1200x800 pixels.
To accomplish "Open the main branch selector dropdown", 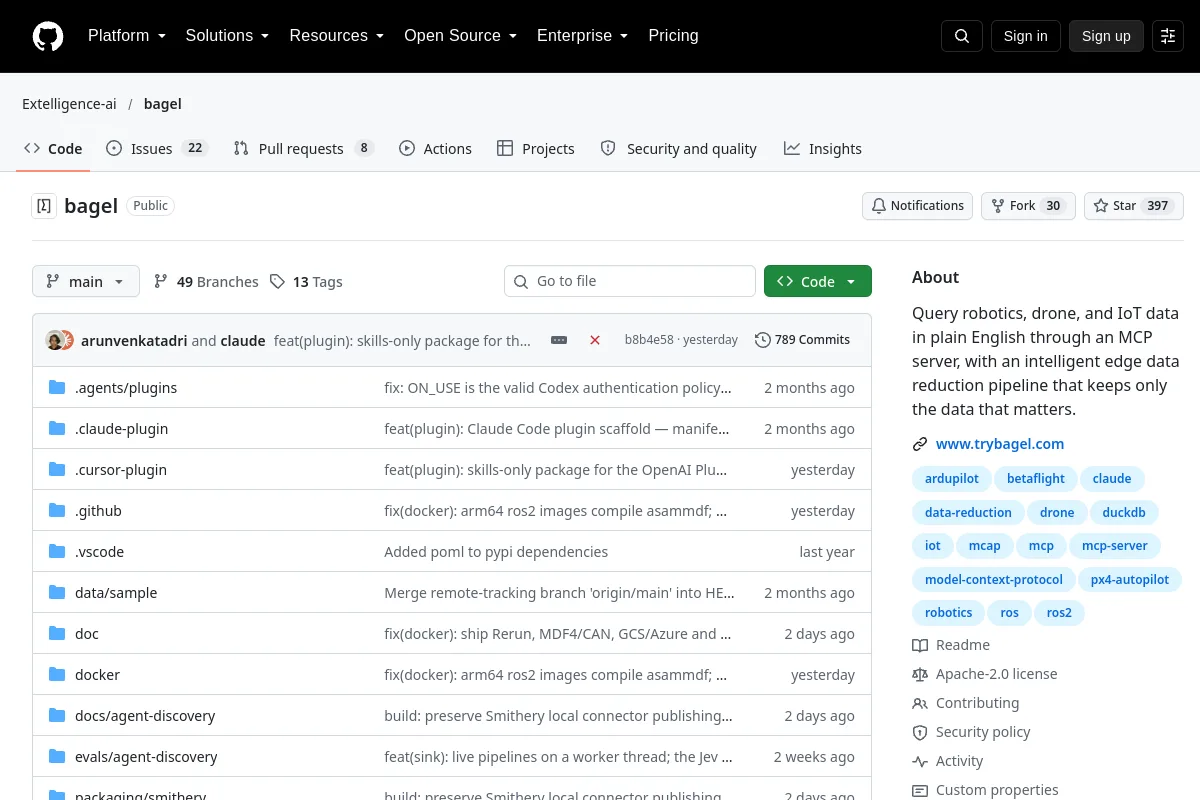I will click(x=86, y=282).
